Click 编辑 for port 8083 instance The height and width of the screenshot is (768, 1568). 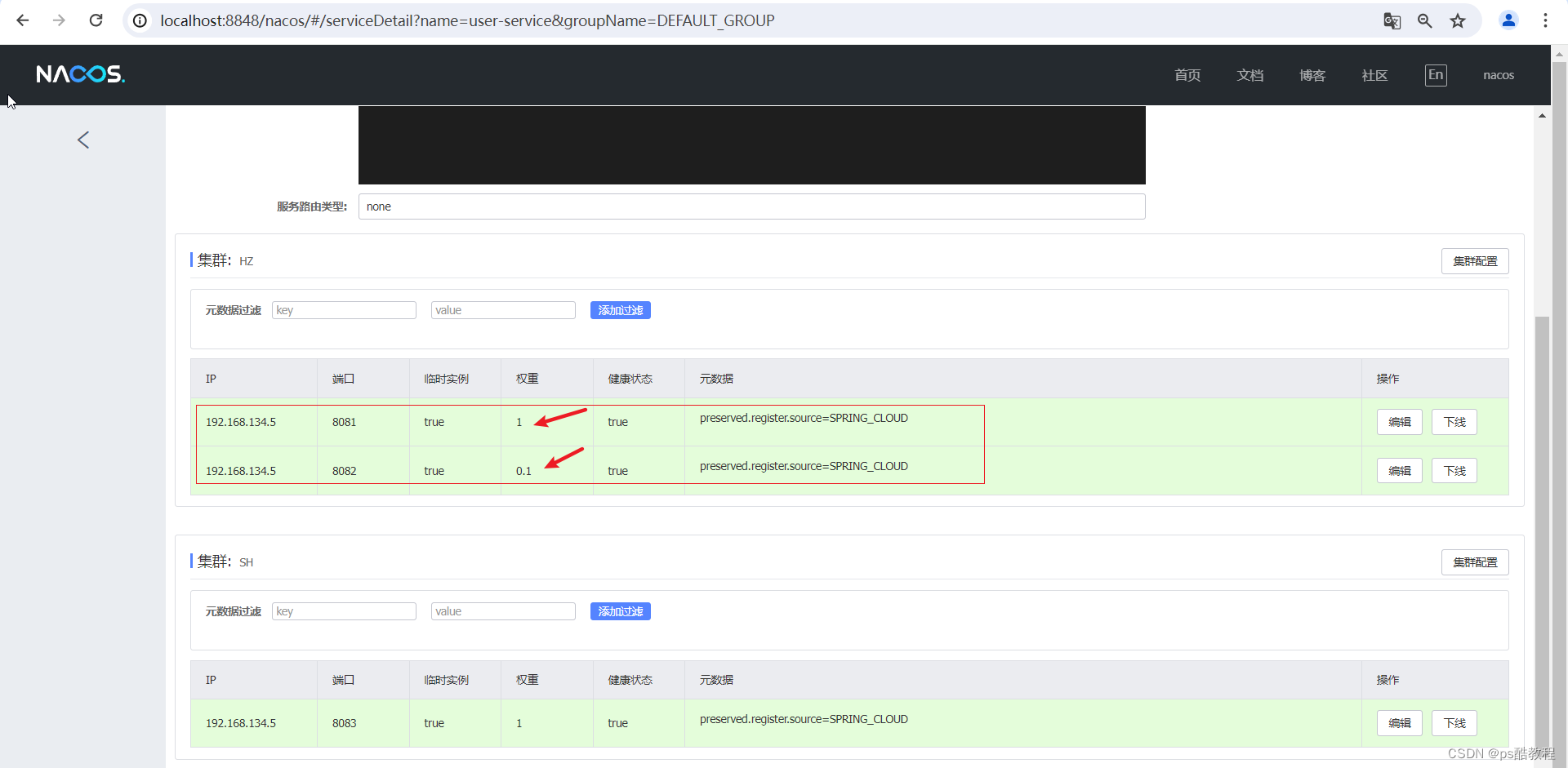(x=1400, y=723)
